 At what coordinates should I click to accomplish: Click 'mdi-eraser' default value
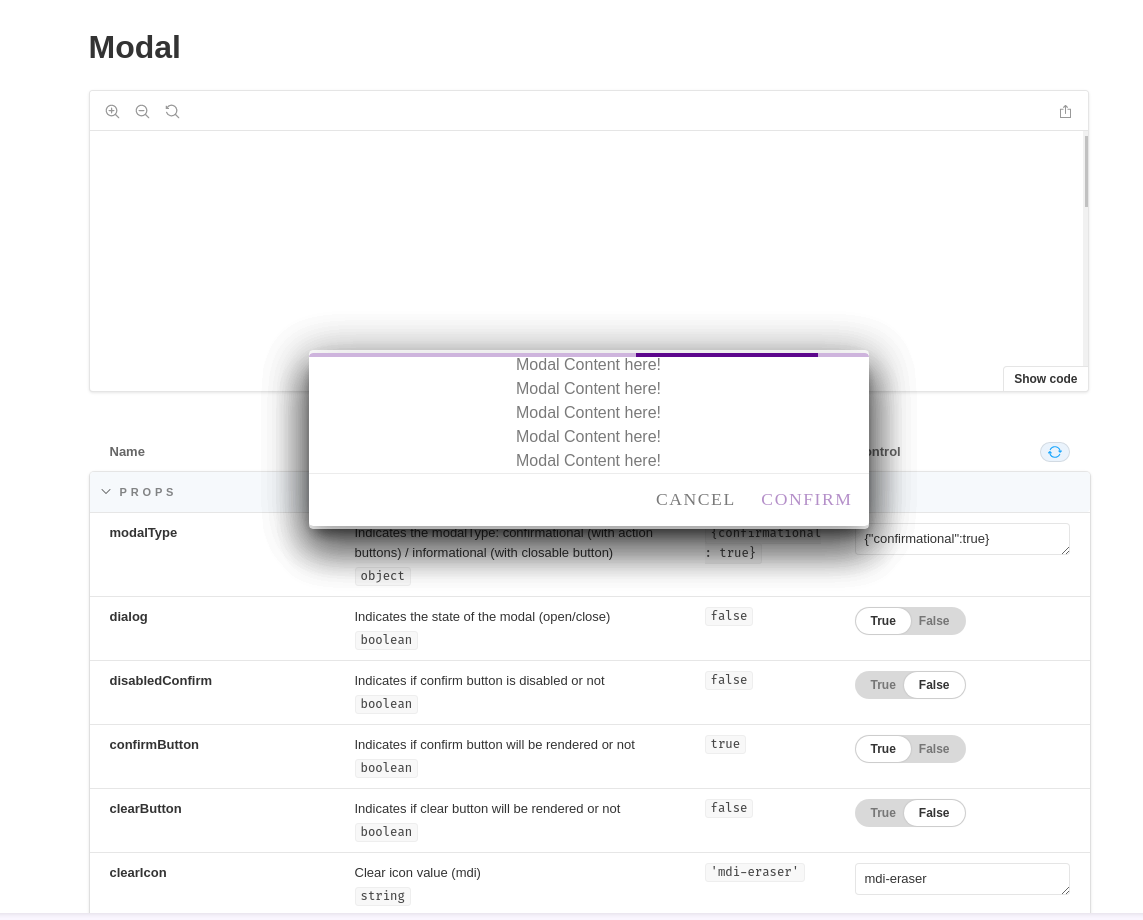coord(754,872)
